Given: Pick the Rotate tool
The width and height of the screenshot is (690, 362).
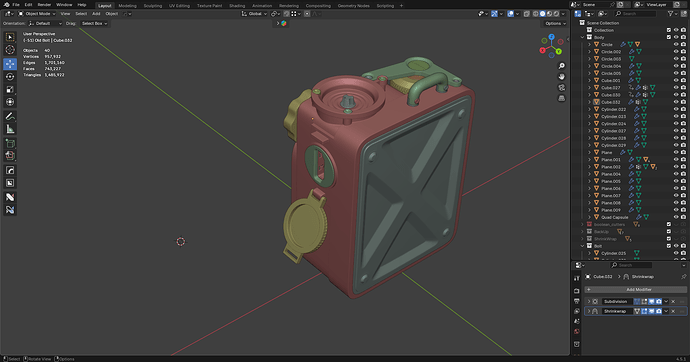Looking at the screenshot, I should (x=10, y=77).
